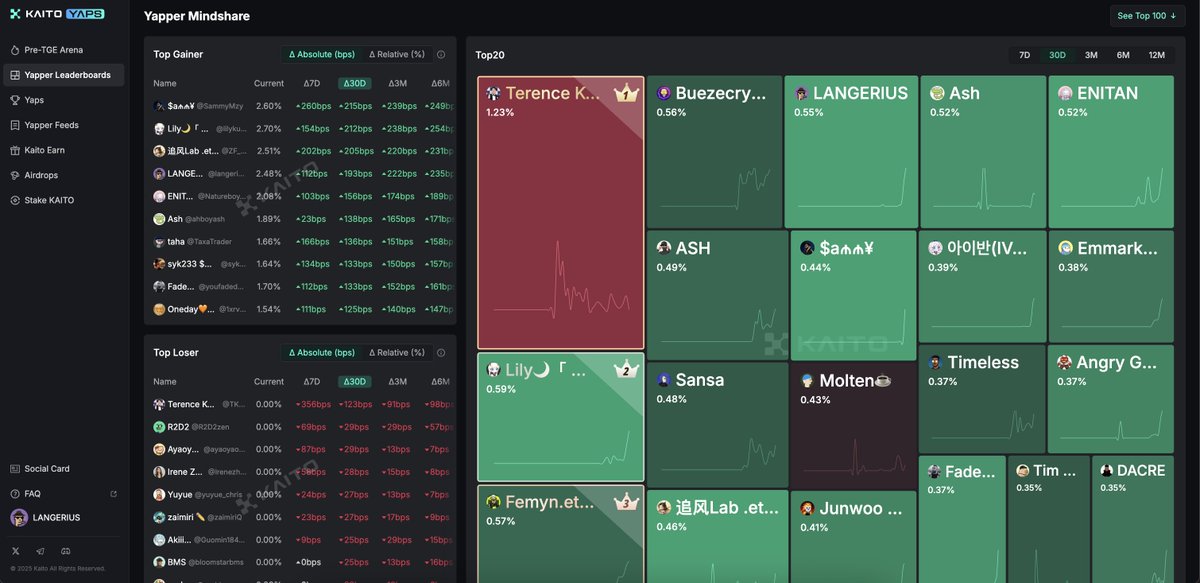Click $aሑሑ¥ avatar in Top Gainer

(x=159, y=106)
